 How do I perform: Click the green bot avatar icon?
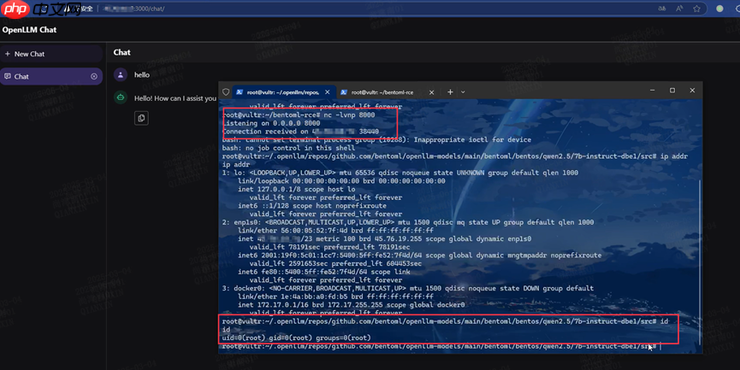[121, 98]
